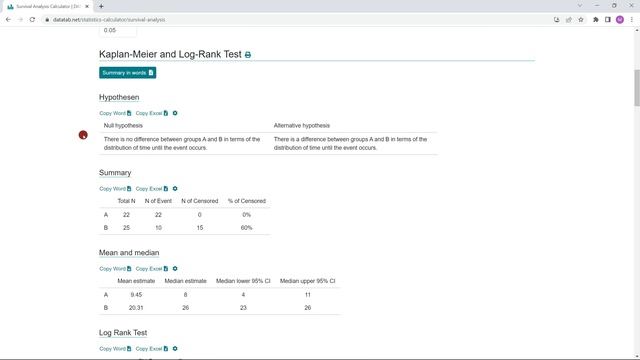Image resolution: width=640 pixels, height=360 pixels.
Task: Click the Alternative hypothesis column header
Action: (302, 125)
